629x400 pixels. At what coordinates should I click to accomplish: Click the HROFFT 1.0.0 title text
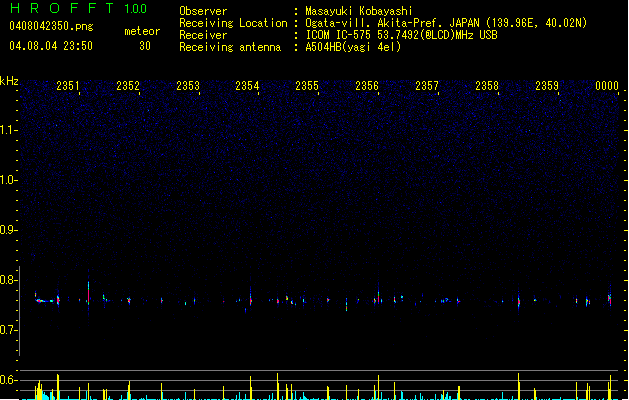pos(79,8)
